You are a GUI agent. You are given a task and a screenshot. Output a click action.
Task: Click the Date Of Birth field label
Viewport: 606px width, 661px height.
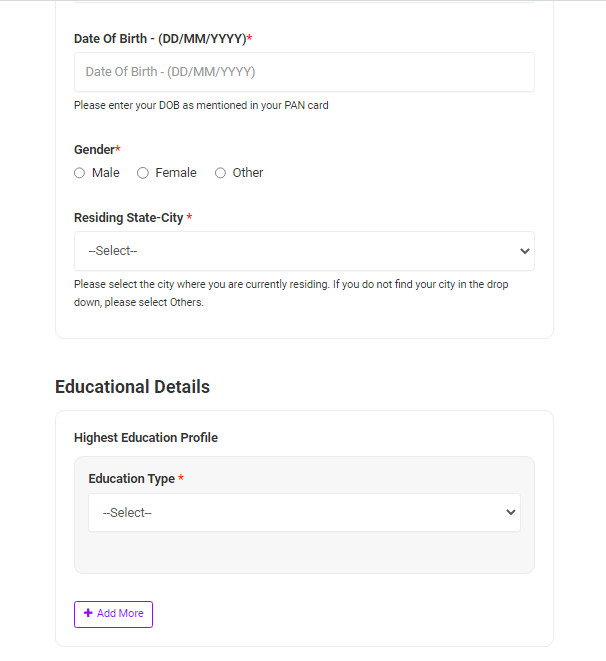[x=160, y=39]
